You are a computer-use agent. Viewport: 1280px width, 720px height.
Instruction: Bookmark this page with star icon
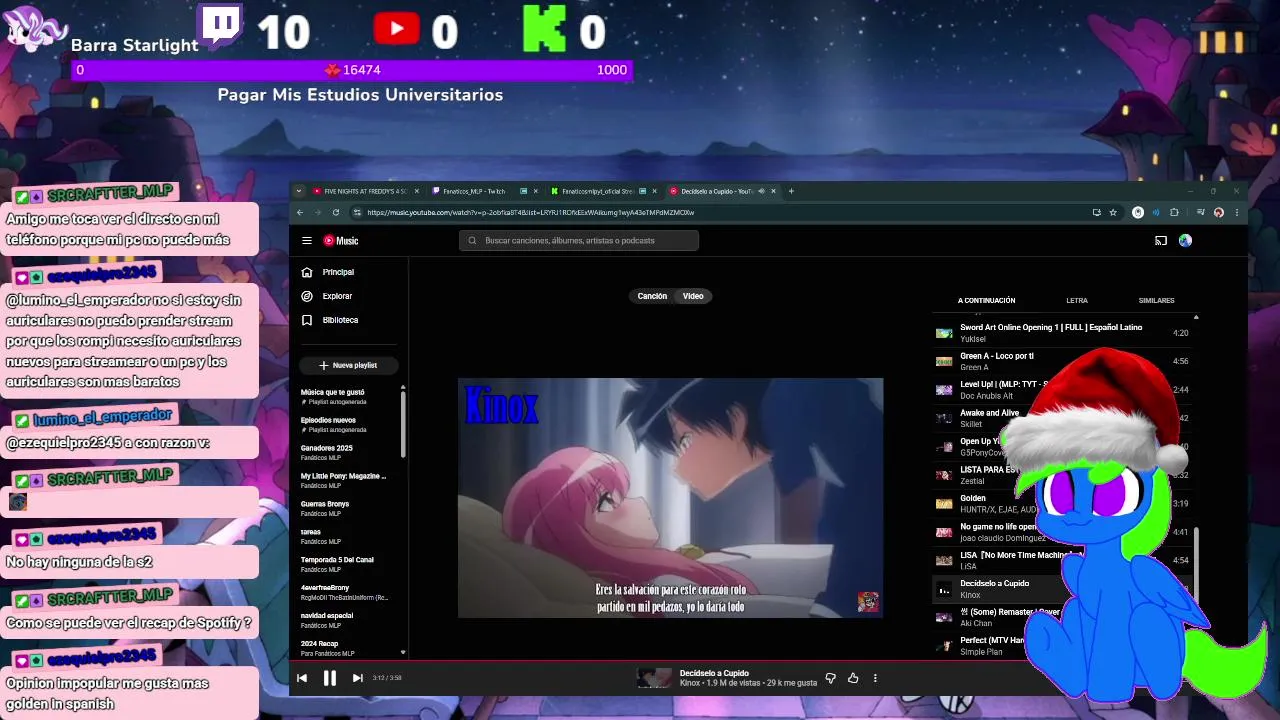point(1113,212)
